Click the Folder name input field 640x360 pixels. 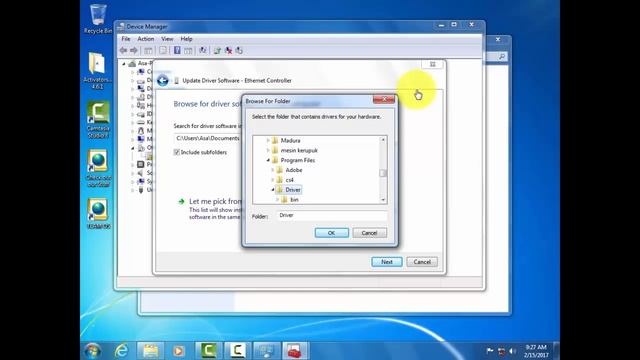point(332,216)
